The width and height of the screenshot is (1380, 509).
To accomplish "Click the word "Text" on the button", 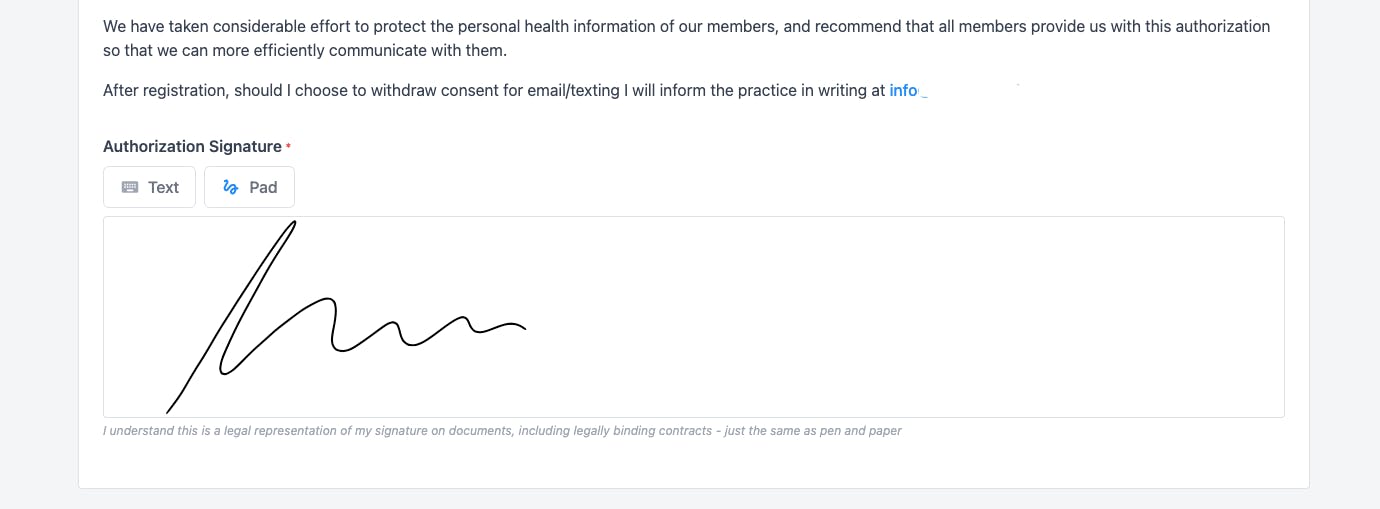I will (163, 187).
